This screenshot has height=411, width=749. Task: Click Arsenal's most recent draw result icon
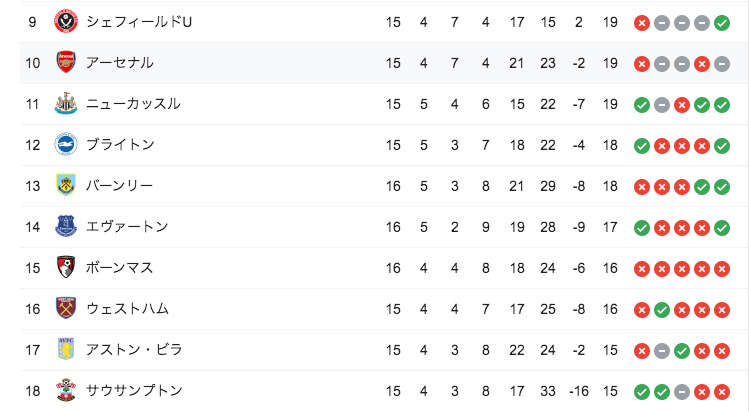click(722, 64)
